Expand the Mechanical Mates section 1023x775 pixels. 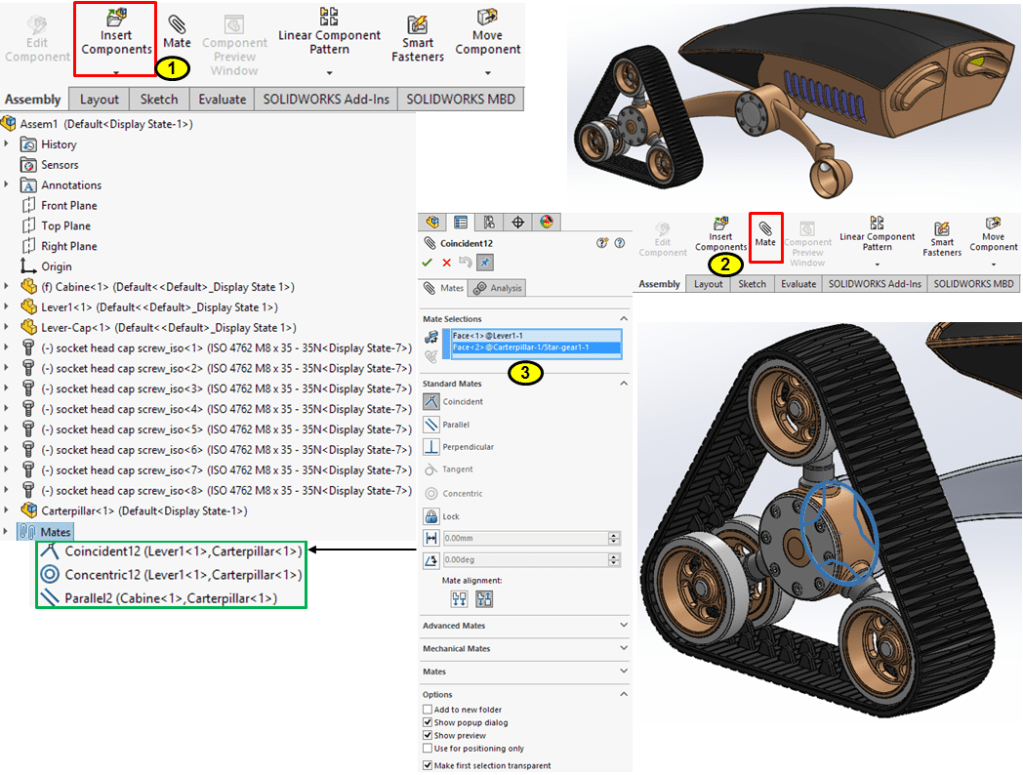624,649
